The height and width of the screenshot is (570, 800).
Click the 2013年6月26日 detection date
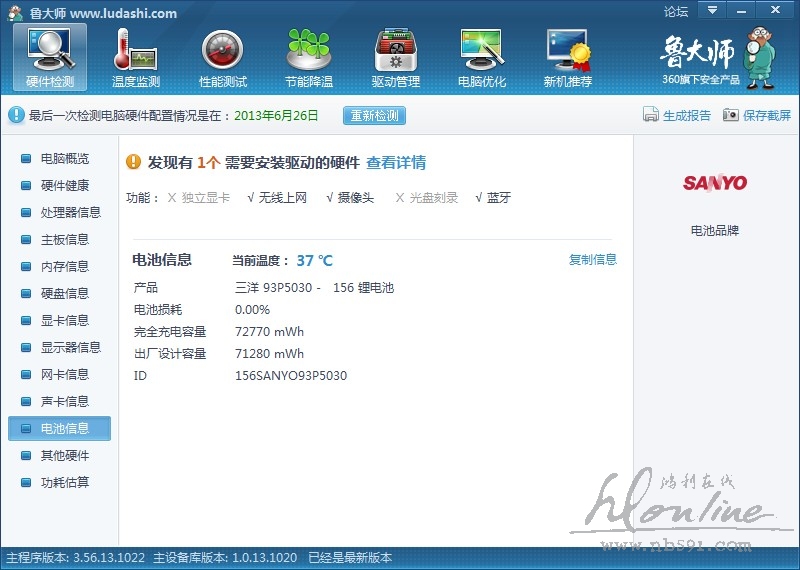tap(276, 115)
